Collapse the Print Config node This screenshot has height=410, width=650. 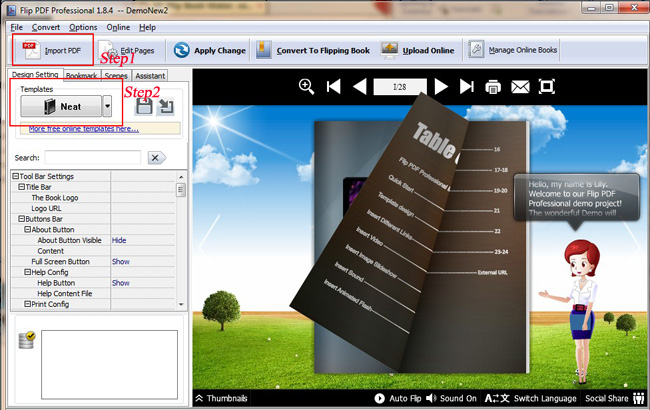(x=27, y=304)
